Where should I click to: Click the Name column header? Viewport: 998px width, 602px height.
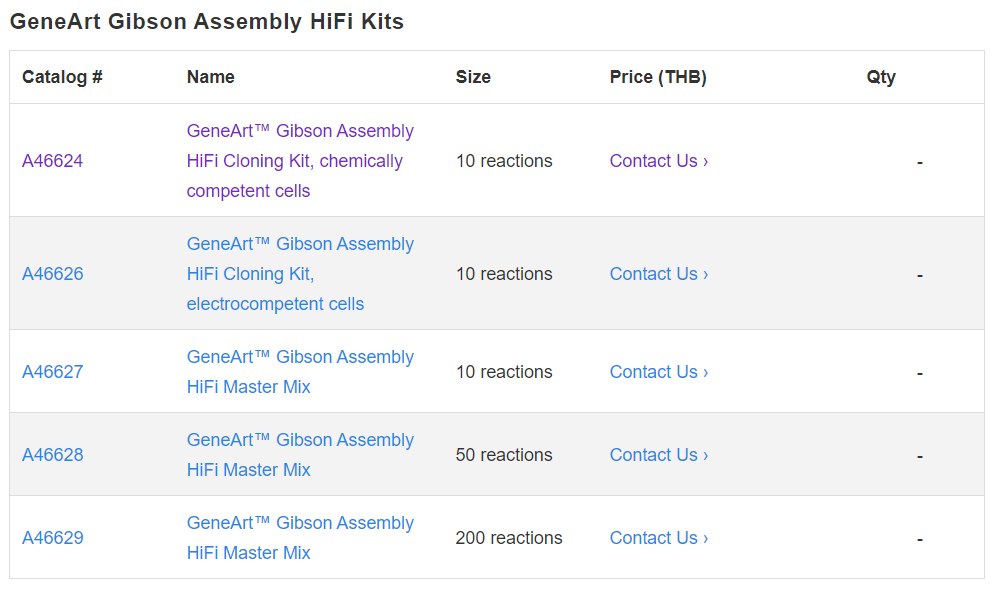click(x=211, y=77)
